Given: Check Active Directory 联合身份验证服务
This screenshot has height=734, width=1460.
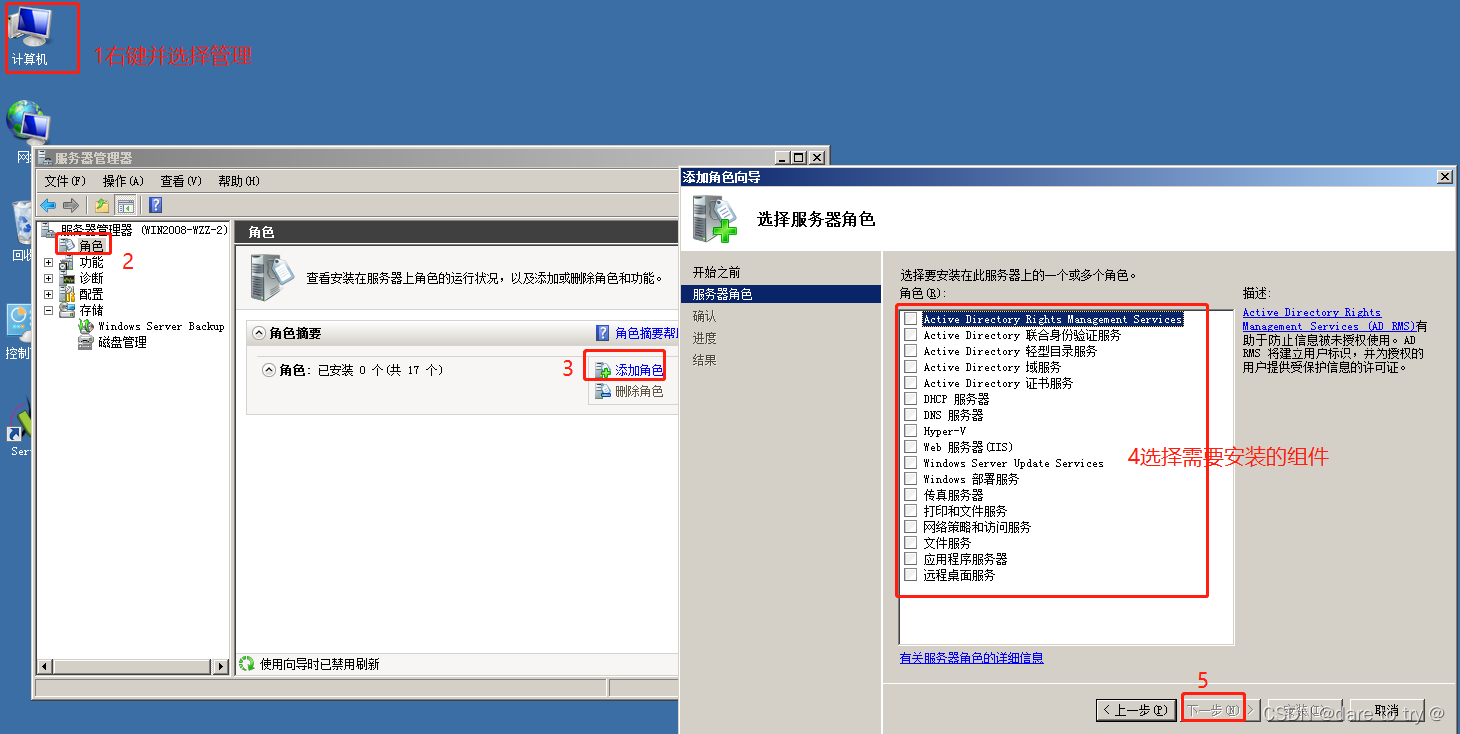Looking at the screenshot, I should [x=910, y=335].
